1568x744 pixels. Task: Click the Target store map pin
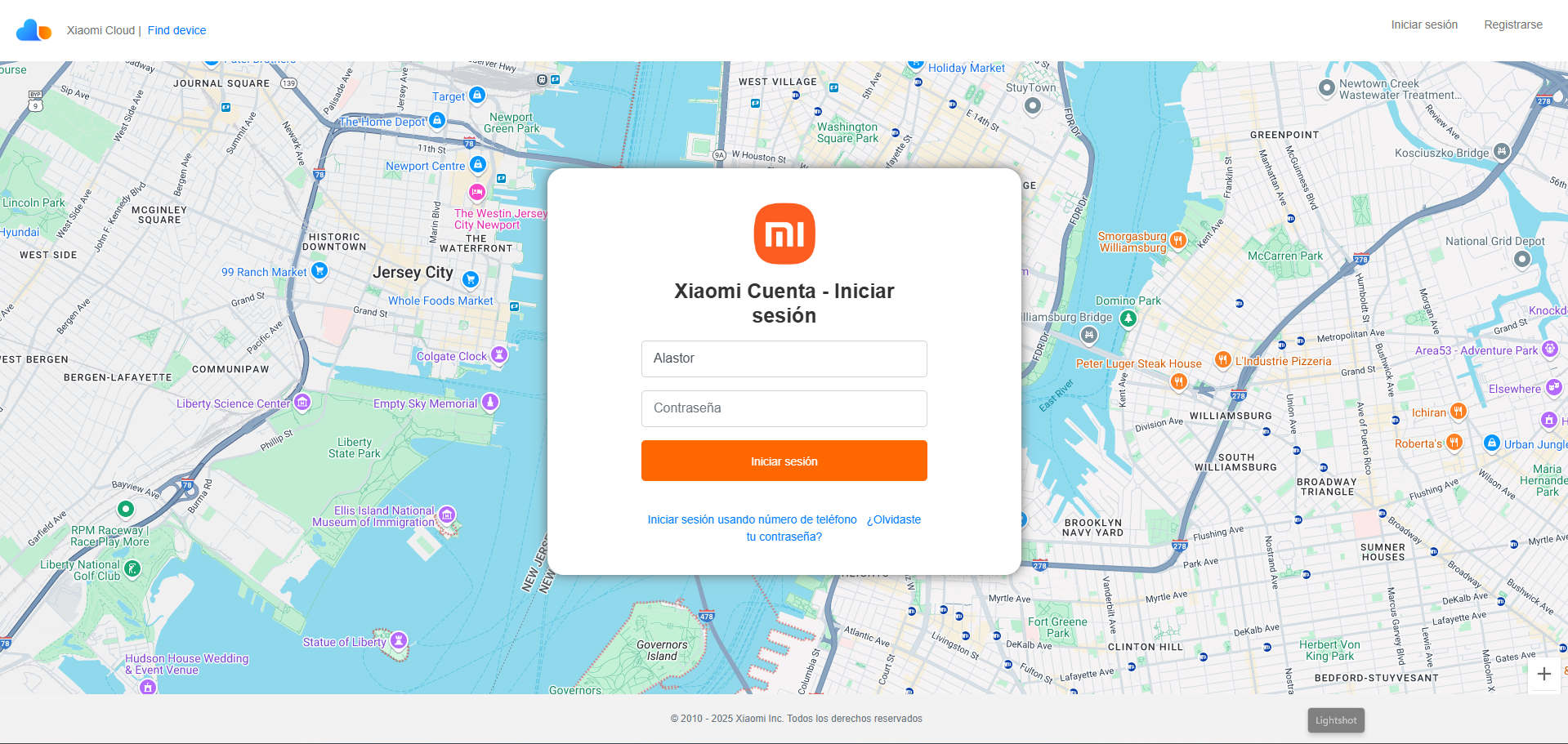click(478, 95)
